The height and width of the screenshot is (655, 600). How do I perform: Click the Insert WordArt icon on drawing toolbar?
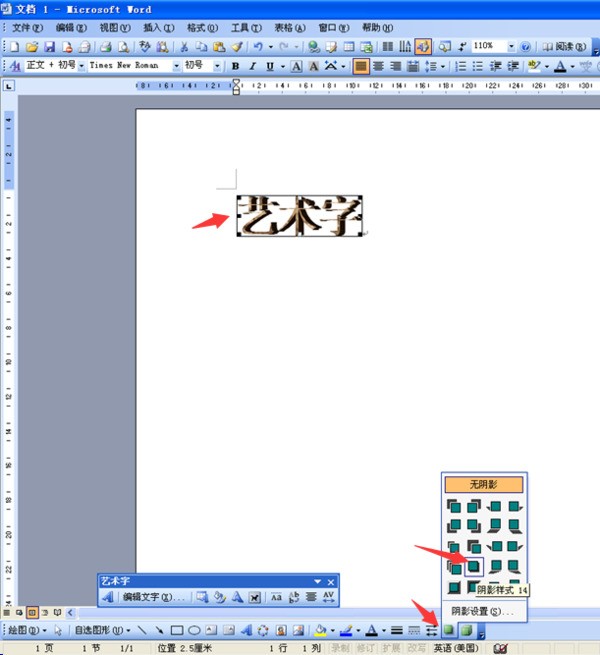coord(229,631)
